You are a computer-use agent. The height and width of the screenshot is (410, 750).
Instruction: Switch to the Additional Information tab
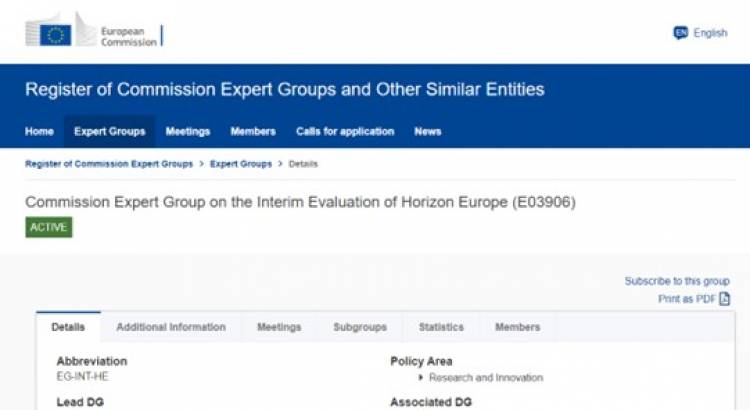pos(171,327)
